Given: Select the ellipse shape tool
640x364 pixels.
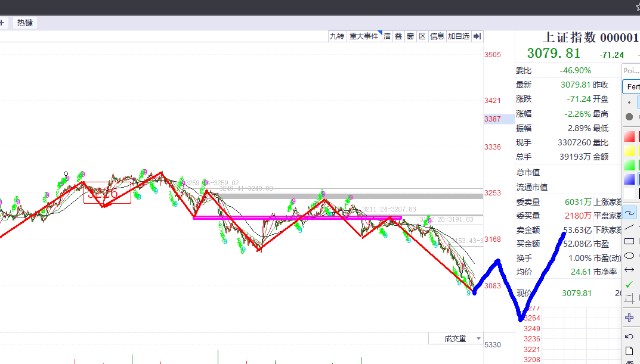Looking at the screenshot, I should pos(629,255).
